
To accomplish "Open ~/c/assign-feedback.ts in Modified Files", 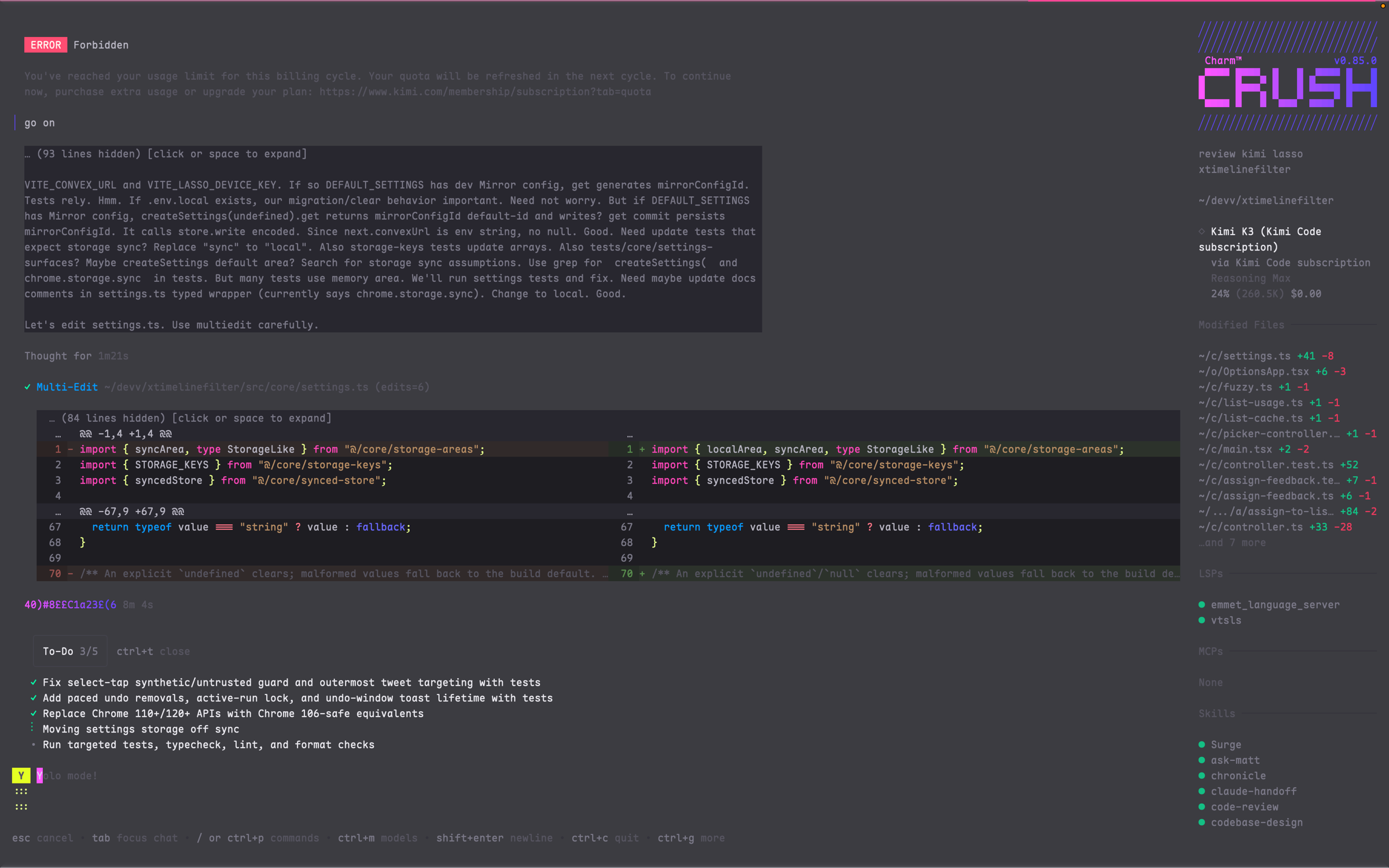I will pos(1284,496).
